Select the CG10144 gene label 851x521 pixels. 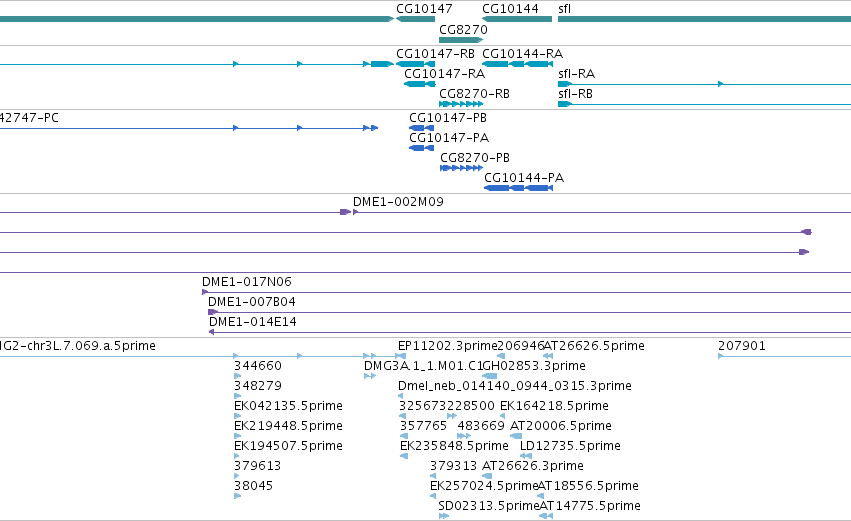(510, 9)
